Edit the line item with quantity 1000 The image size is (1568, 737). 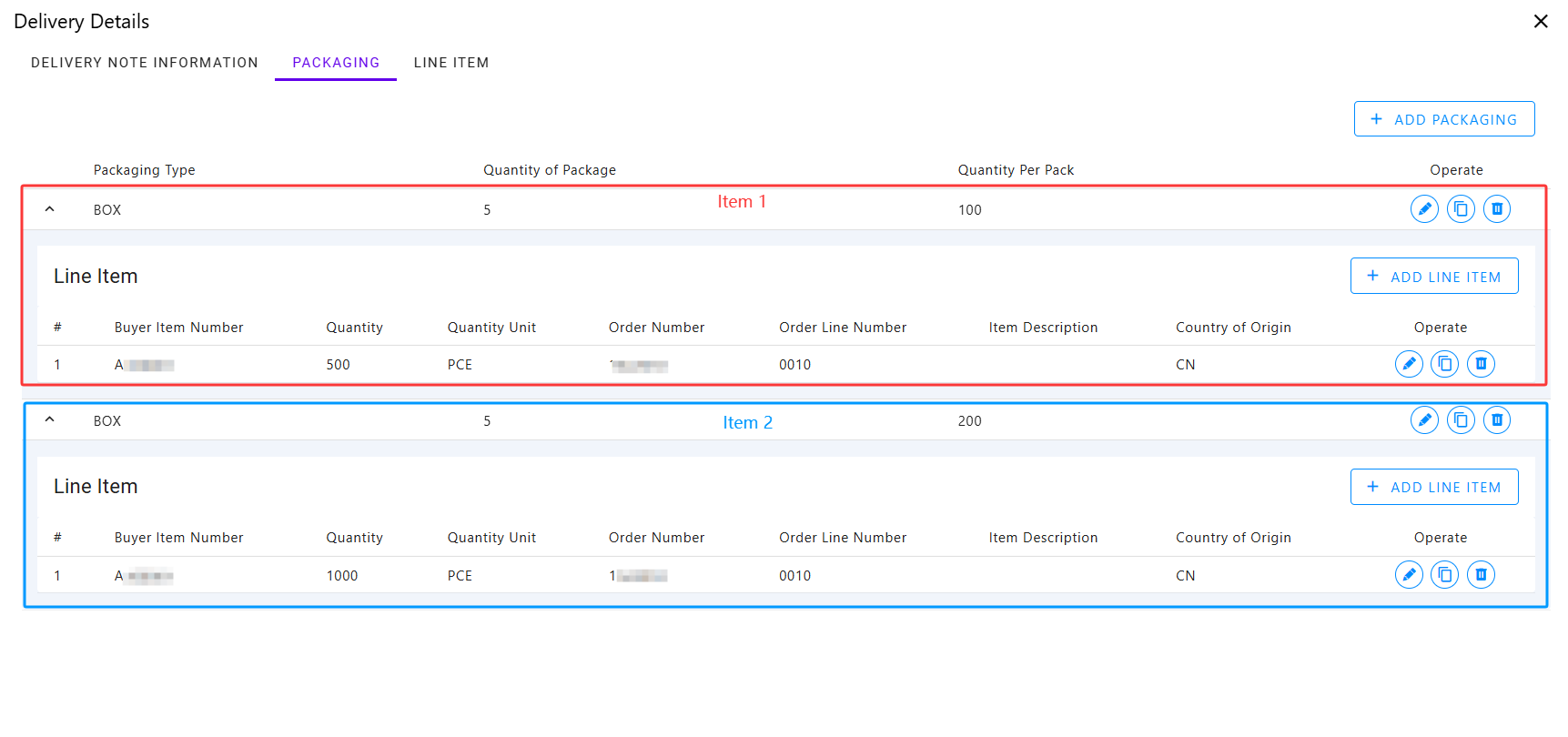click(x=1409, y=575)
